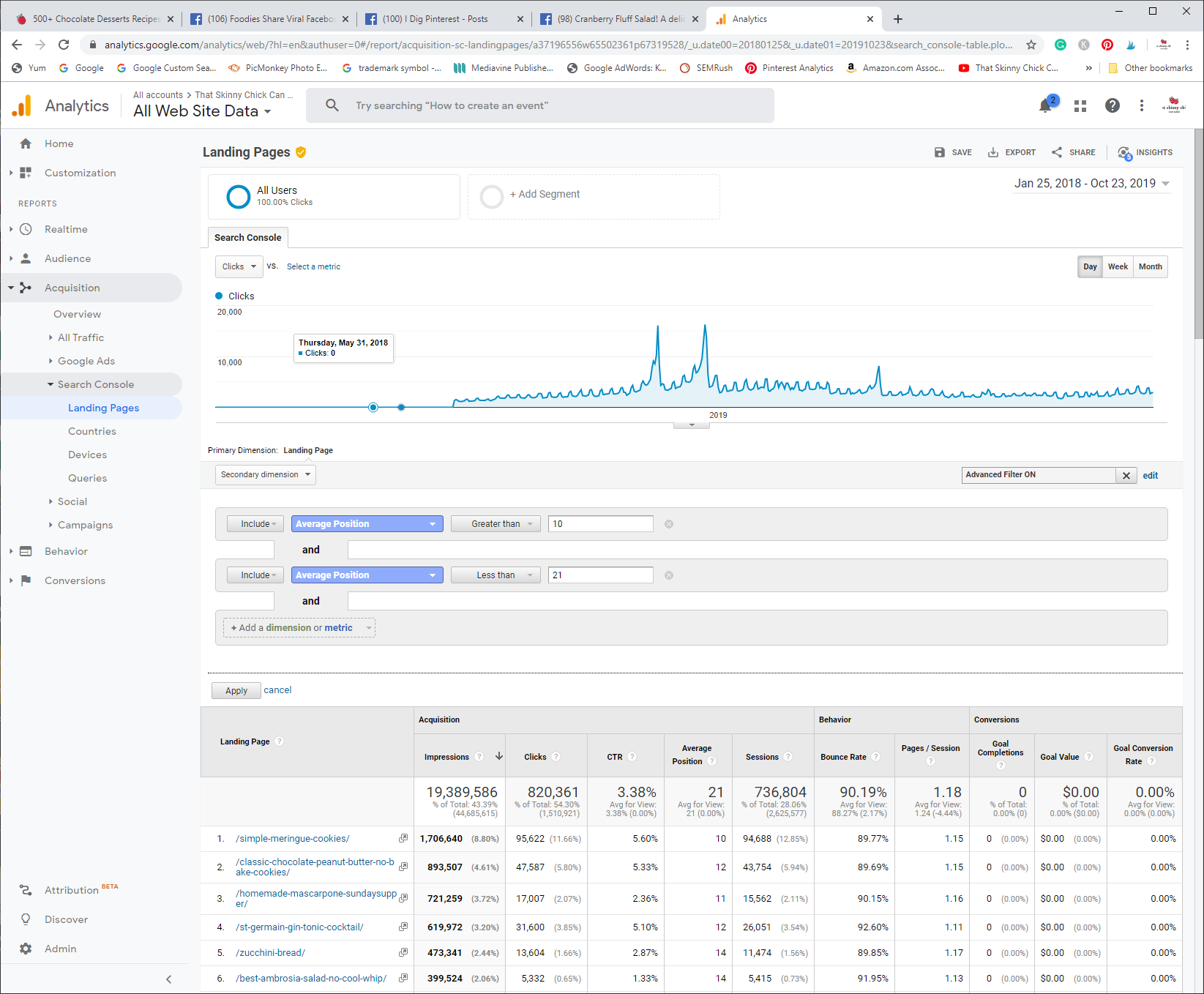Click the Analytics search box
Viewport: 1204px width, 994px height.
540,105
